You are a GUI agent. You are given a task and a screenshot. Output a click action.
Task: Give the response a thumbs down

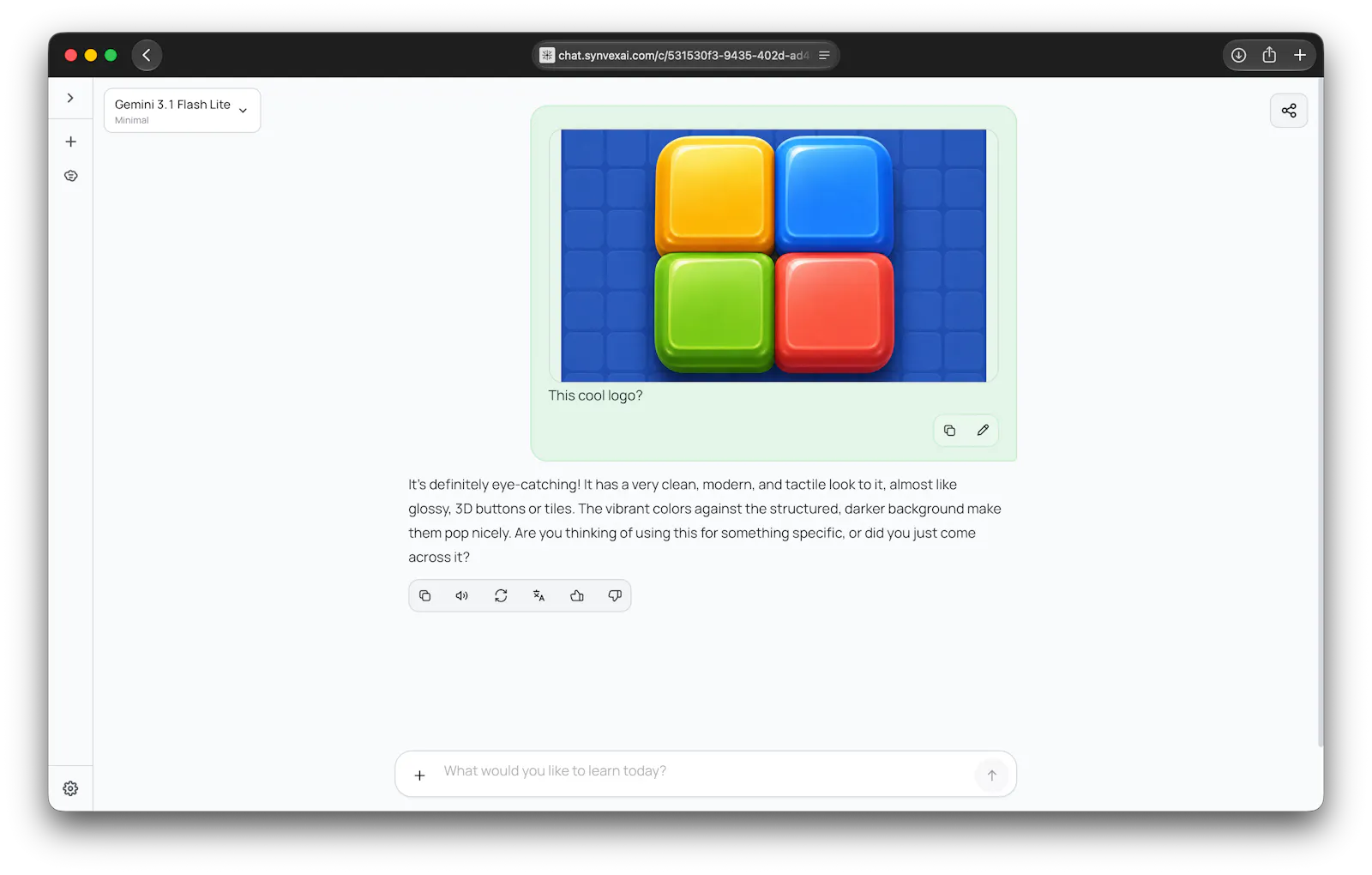coord(615,595)
